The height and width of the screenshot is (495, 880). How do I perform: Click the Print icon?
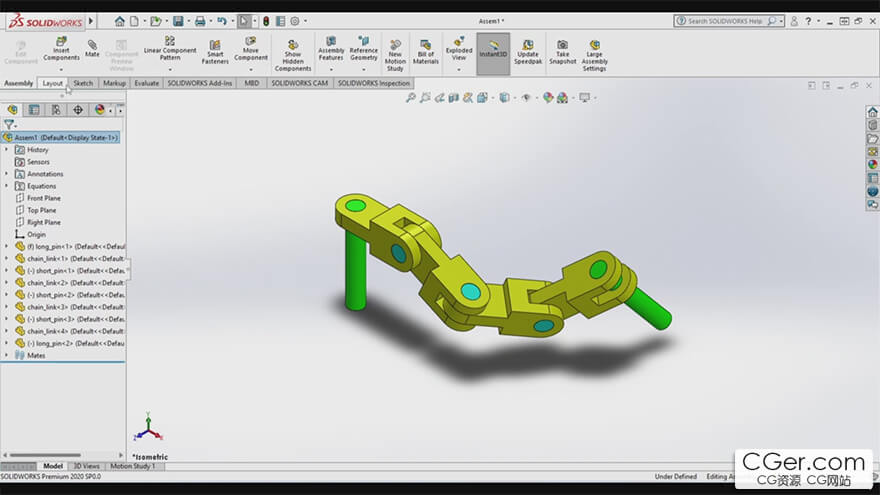click(200, 21)
